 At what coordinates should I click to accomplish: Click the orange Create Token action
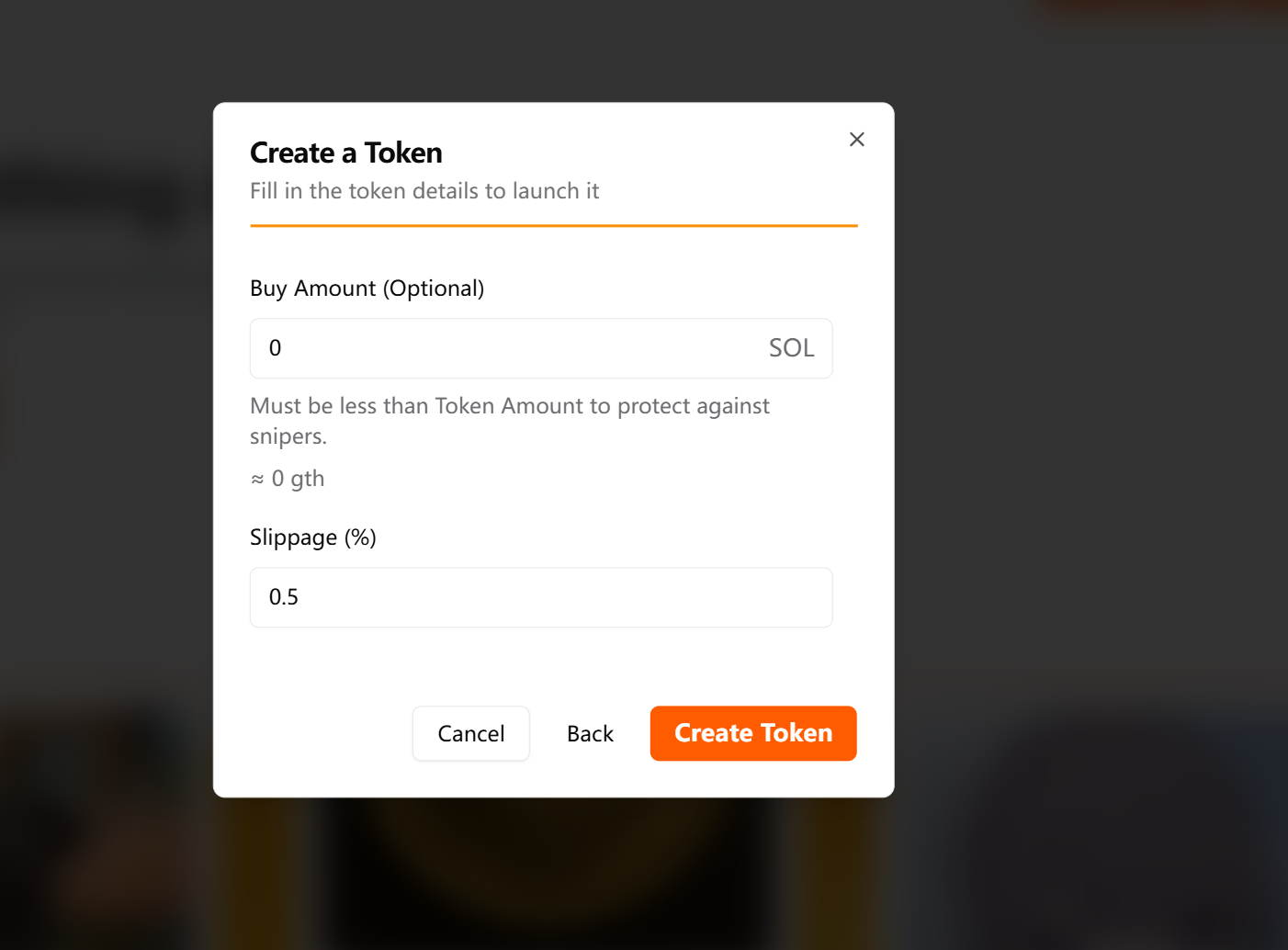pos(753,733)
